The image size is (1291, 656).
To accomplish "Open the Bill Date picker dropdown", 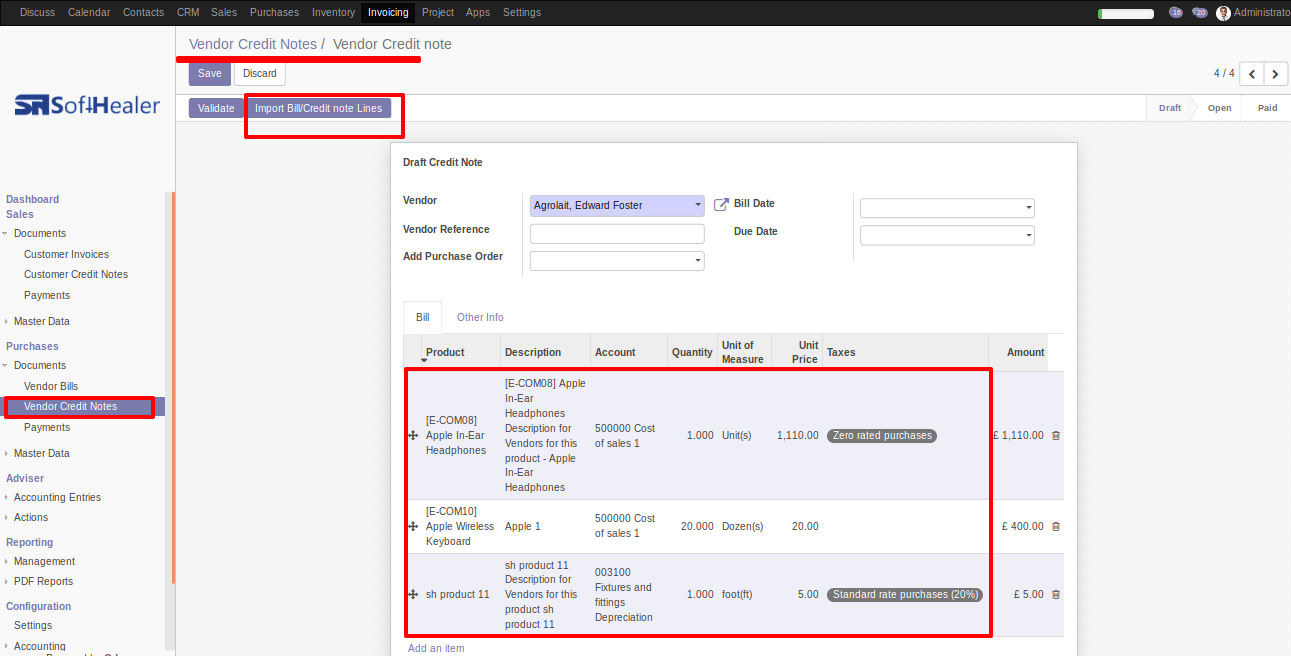I will [947, 208].
